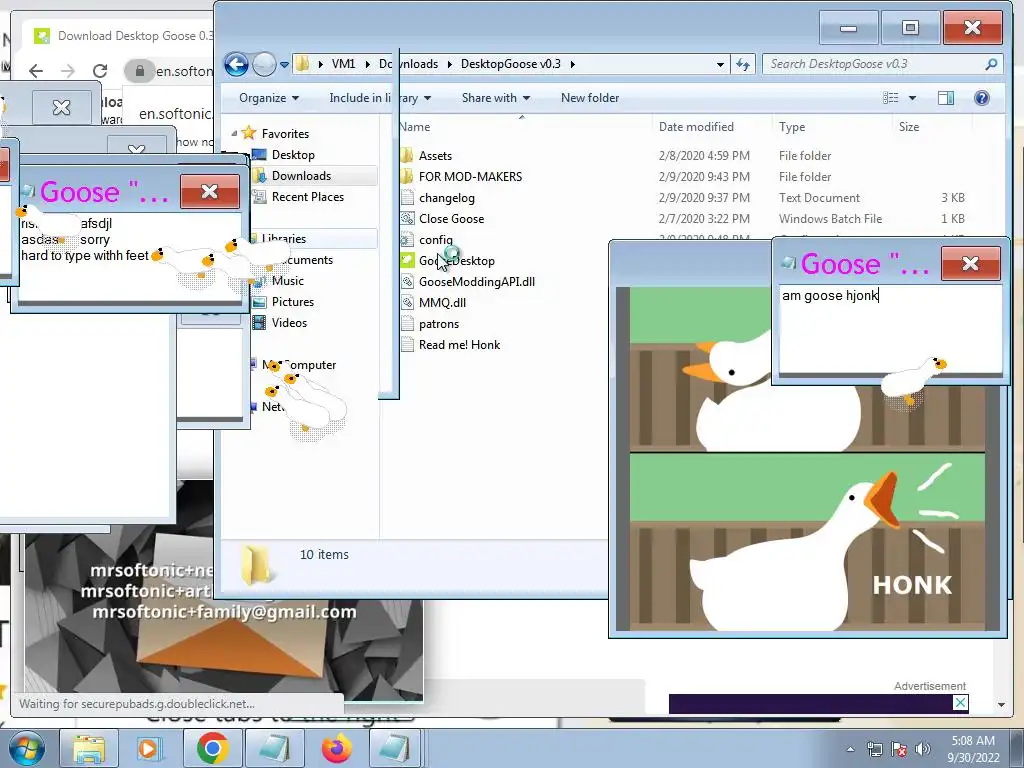The width and height of the screenshot is (1024, 768).
Task: Select the changelog text file
Action: (447, 197)
